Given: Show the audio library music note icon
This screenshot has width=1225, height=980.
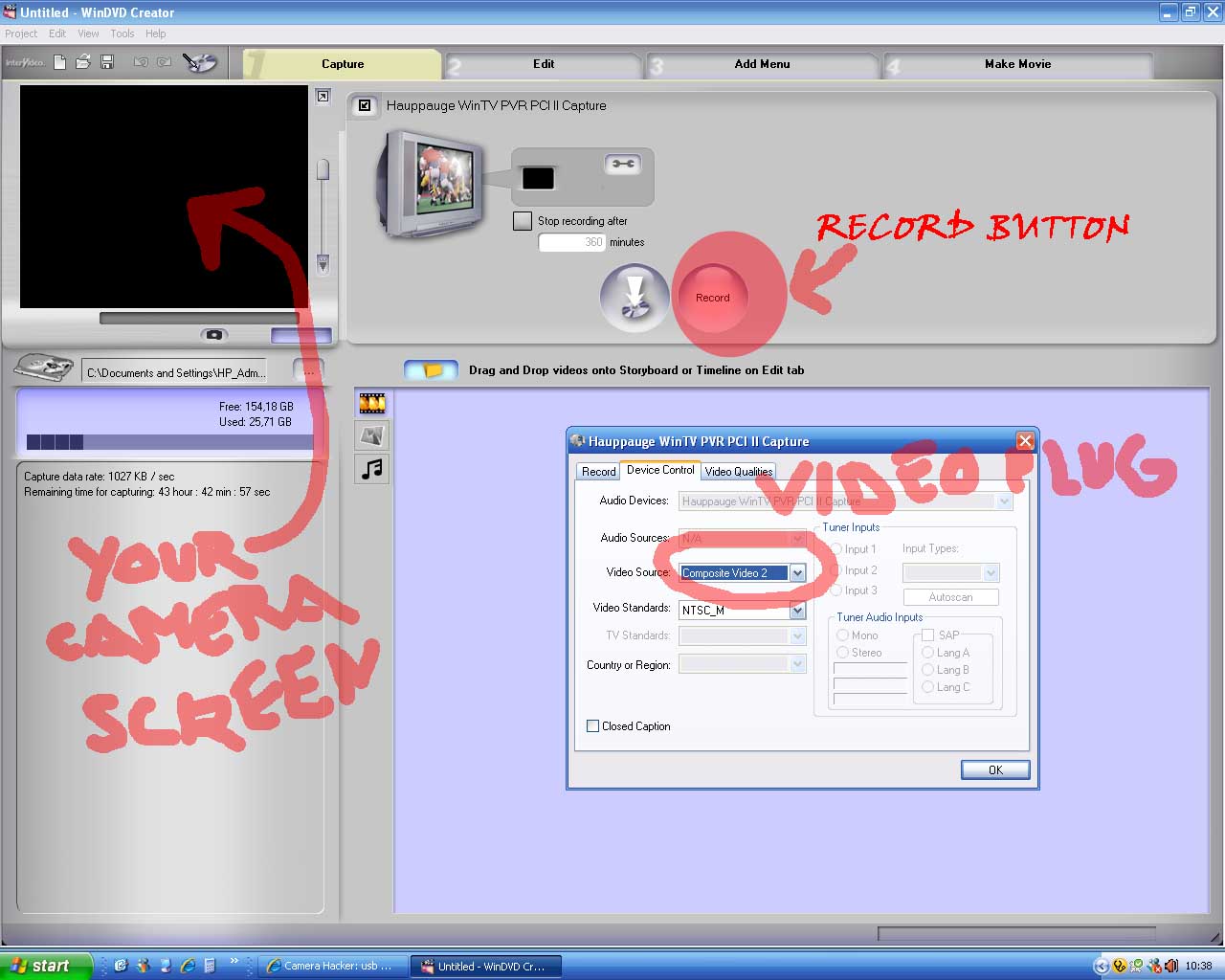Looking at the screenshot, I should click(x=372, y=469).
